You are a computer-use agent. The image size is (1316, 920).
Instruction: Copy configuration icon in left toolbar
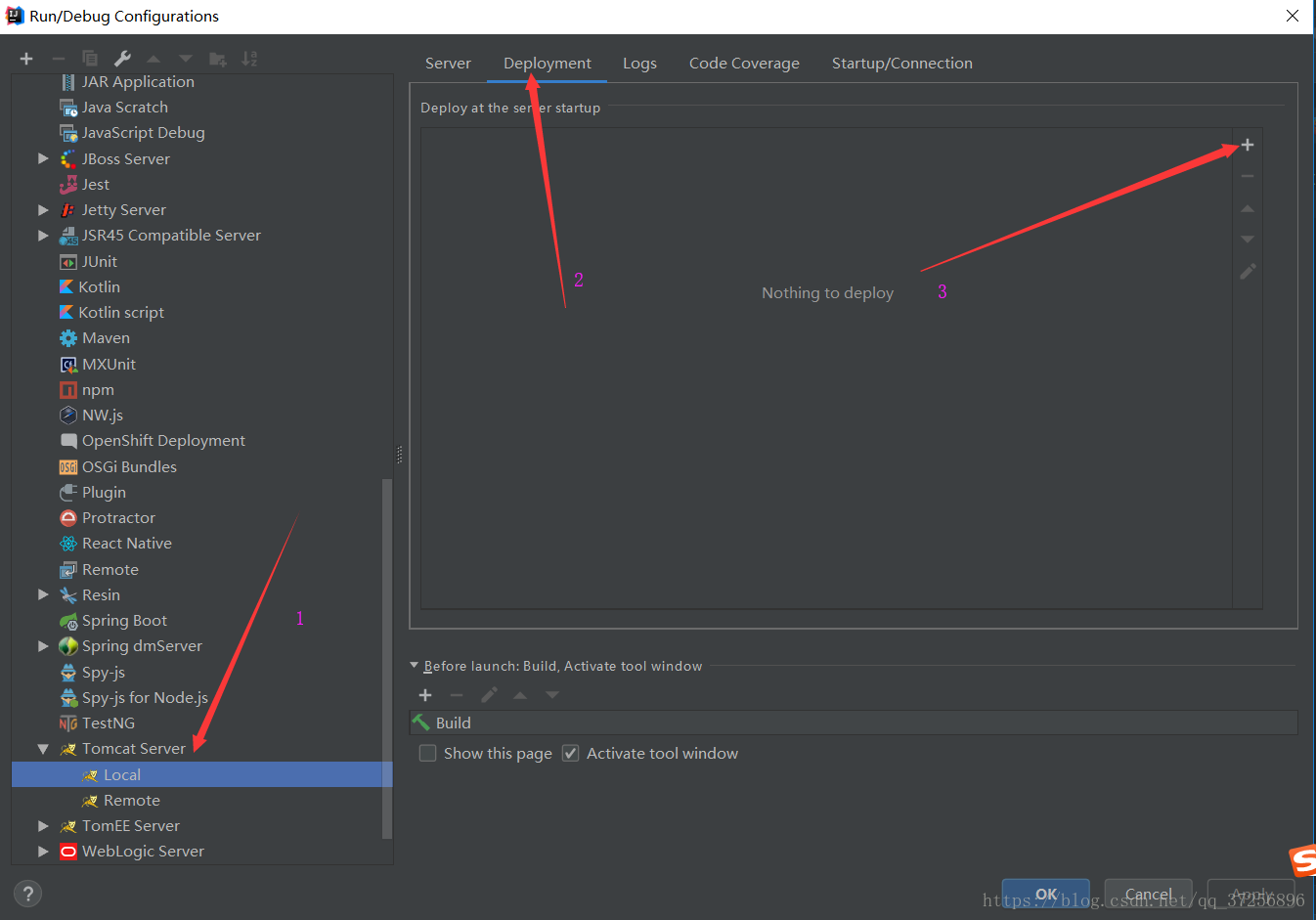tap(90, 59)
